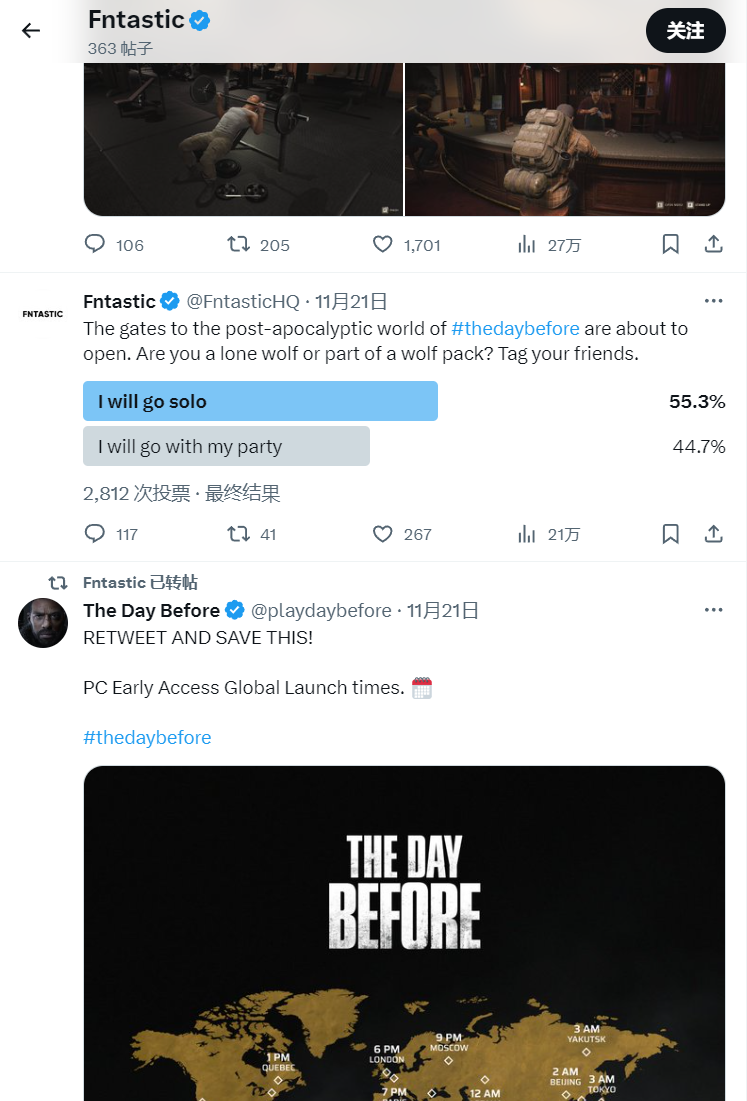This screenshot has height=1101, width=747.
Task: Reply to the wolf pack poll tweet
Action: [95, 534]
